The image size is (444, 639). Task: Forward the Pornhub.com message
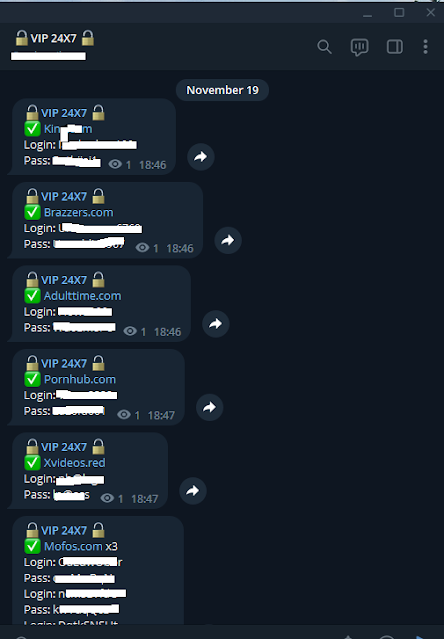tap(209, 407)
